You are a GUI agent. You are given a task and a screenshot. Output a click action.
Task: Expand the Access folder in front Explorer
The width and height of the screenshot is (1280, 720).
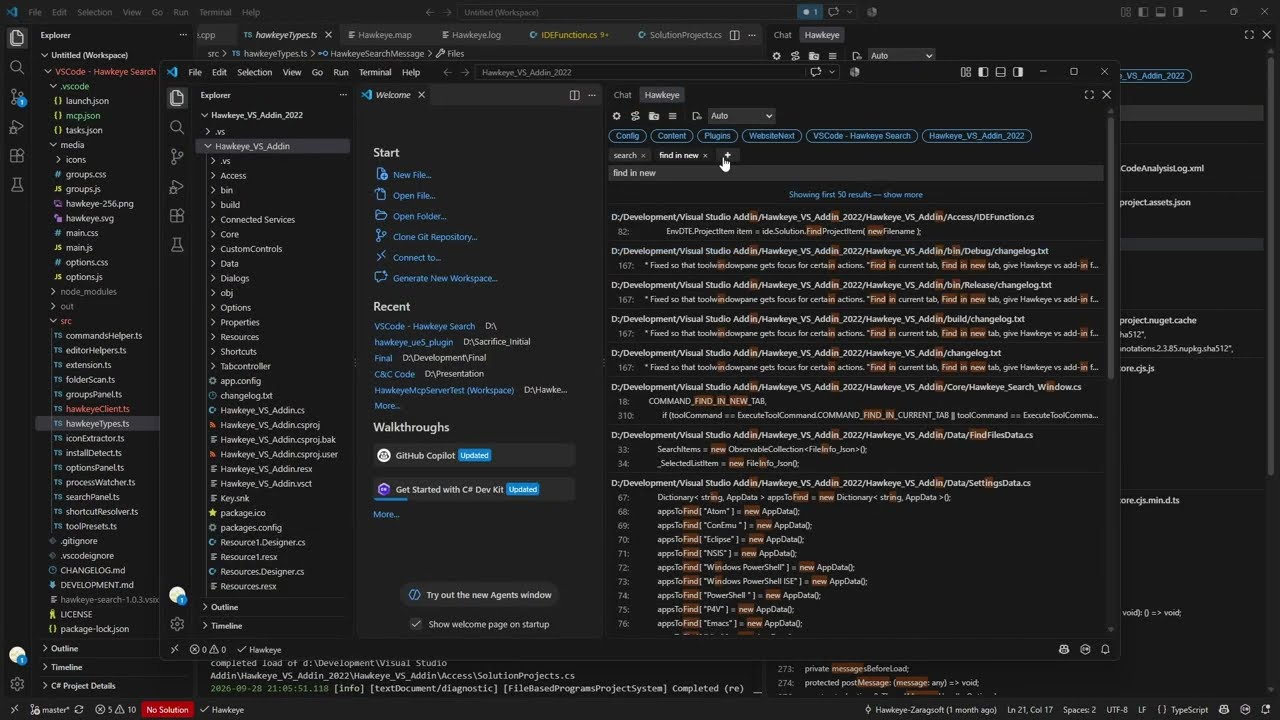point(233,175)
